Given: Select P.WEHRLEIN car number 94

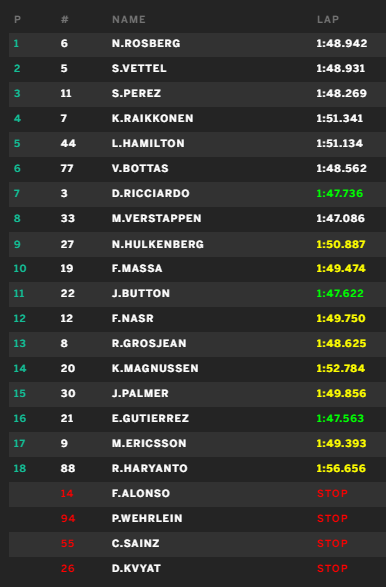Looking at the screenshot, I should pyautogui.click(x=68, y=518).
